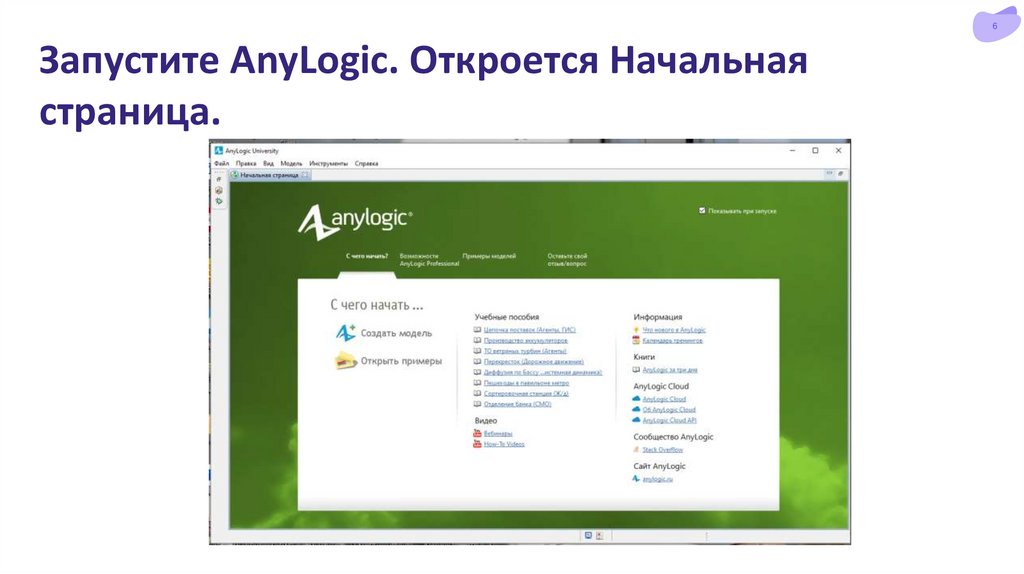Maximize the editor area via top-right icon

(840, 174)
